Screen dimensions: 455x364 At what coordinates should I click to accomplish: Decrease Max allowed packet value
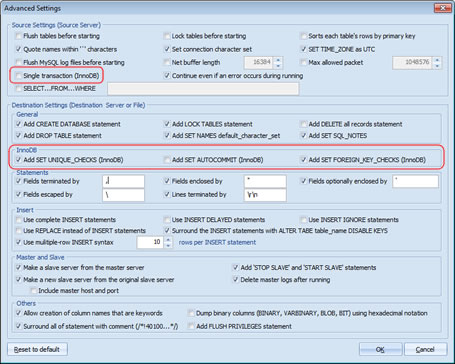click(x=437, y=66)
